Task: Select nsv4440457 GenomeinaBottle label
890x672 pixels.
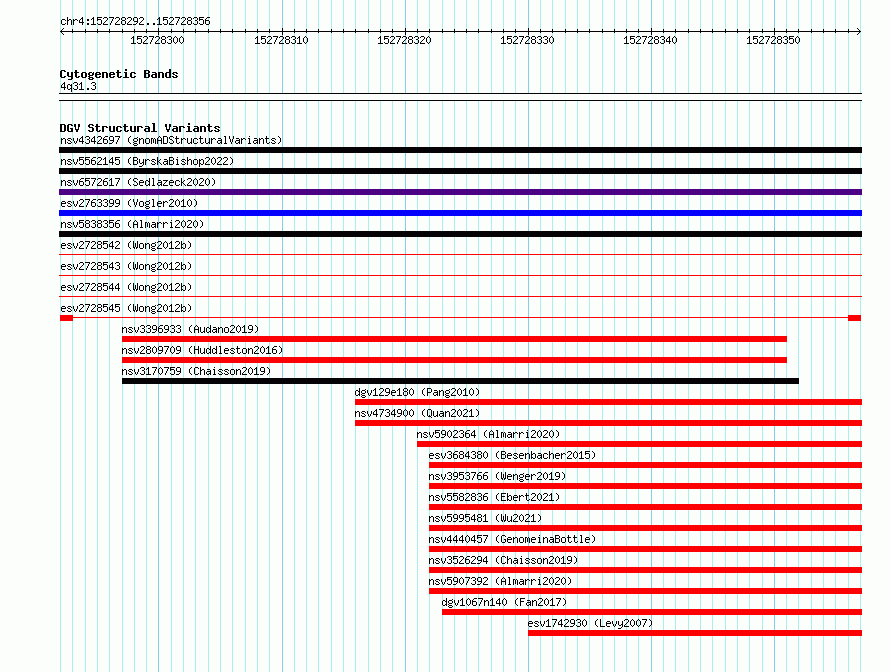Action: coord(512,539)
